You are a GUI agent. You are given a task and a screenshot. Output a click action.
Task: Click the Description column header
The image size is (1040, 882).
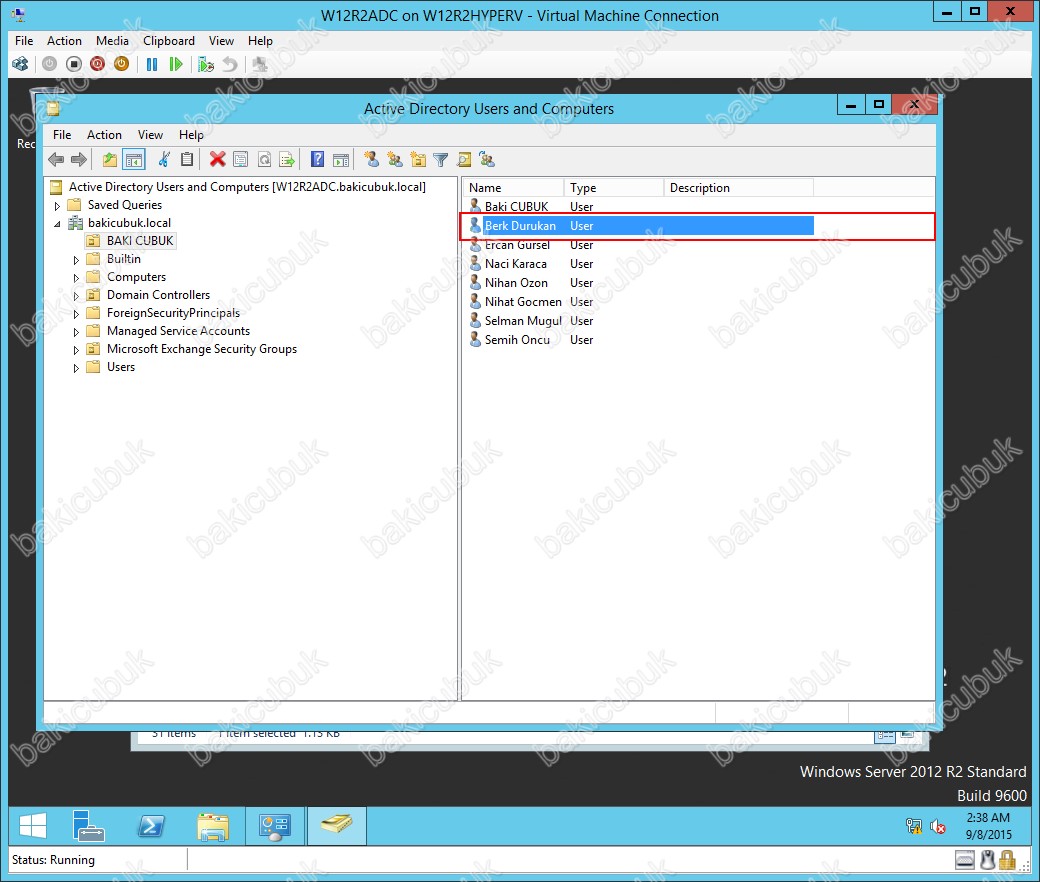738,188
